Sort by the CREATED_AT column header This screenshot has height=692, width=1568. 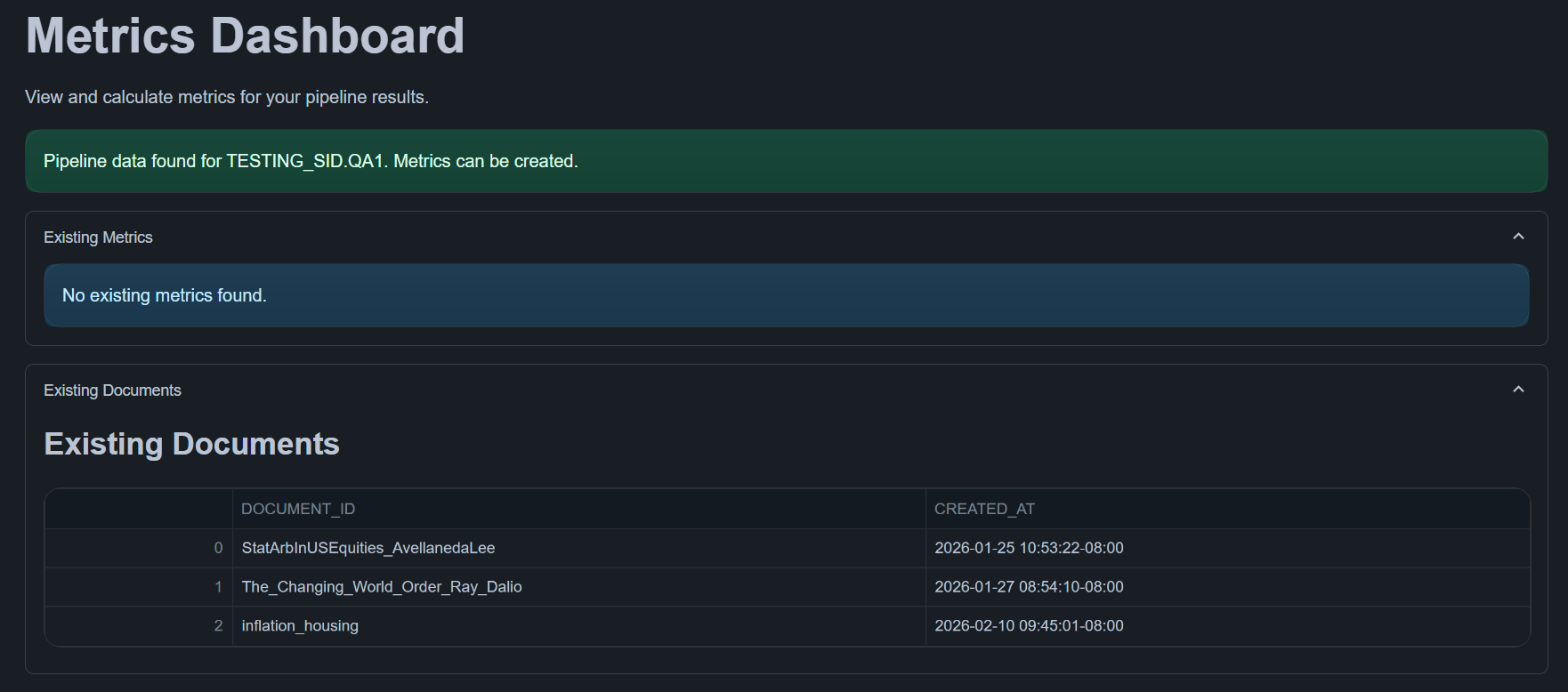(984, 509)
